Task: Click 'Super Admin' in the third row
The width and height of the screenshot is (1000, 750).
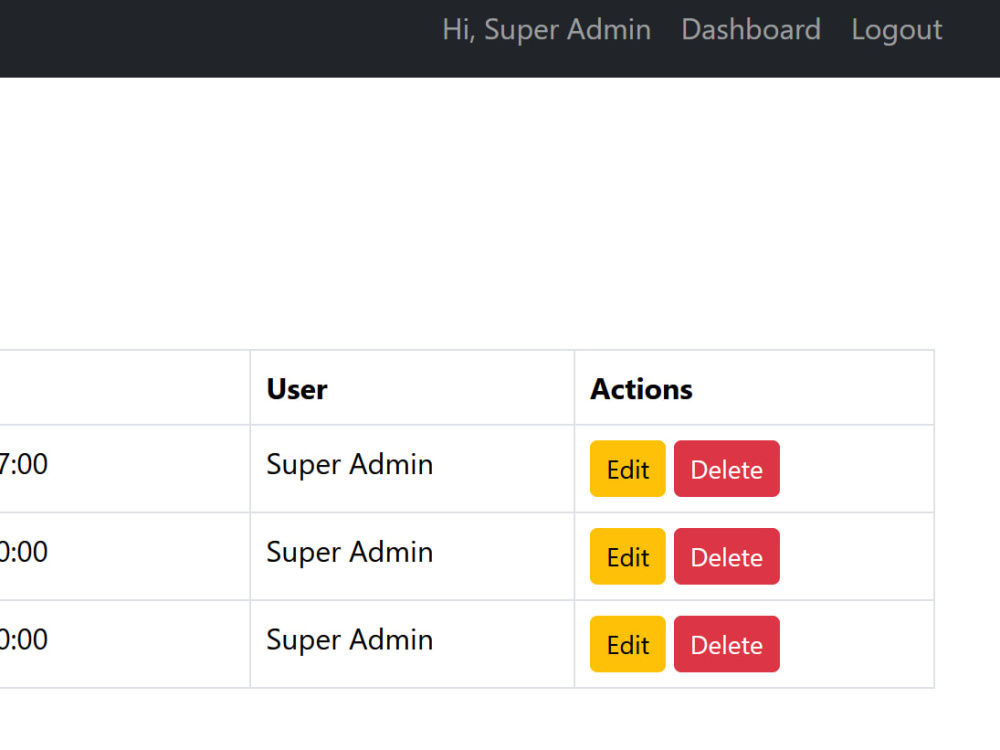Action: pos(349,640)
